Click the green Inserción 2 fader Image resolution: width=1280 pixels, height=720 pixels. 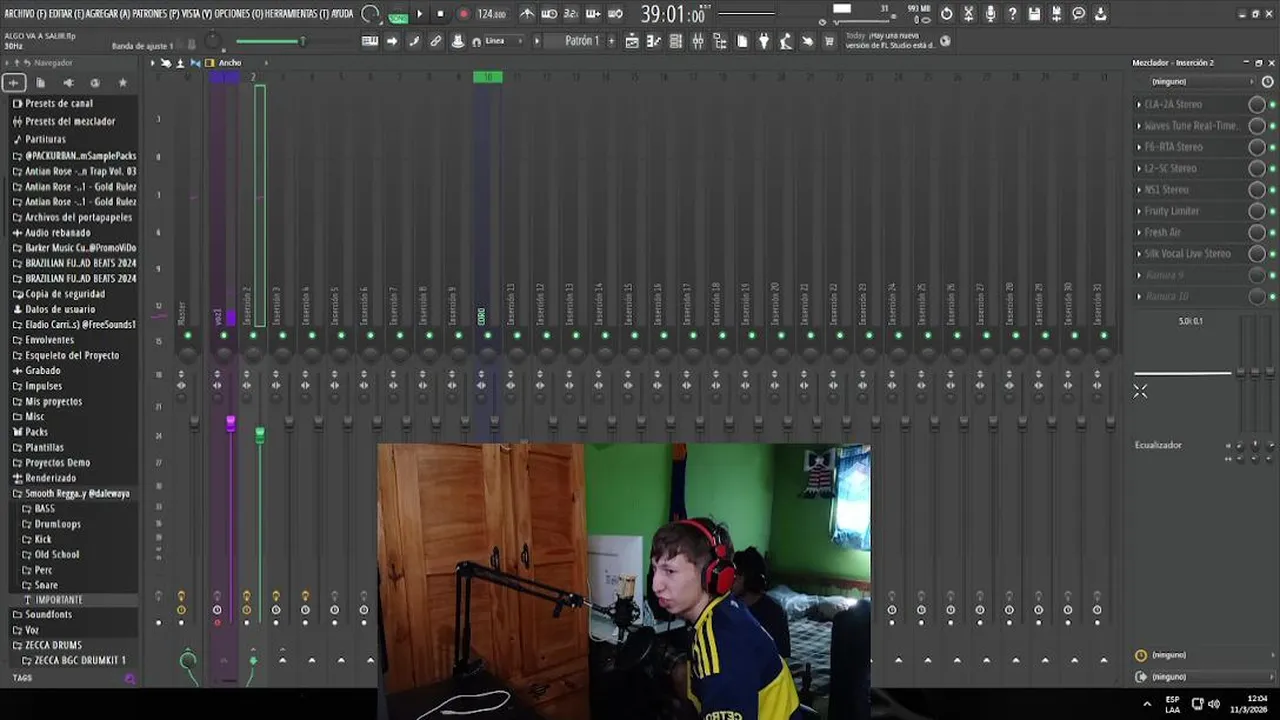[x=260, y=435]
